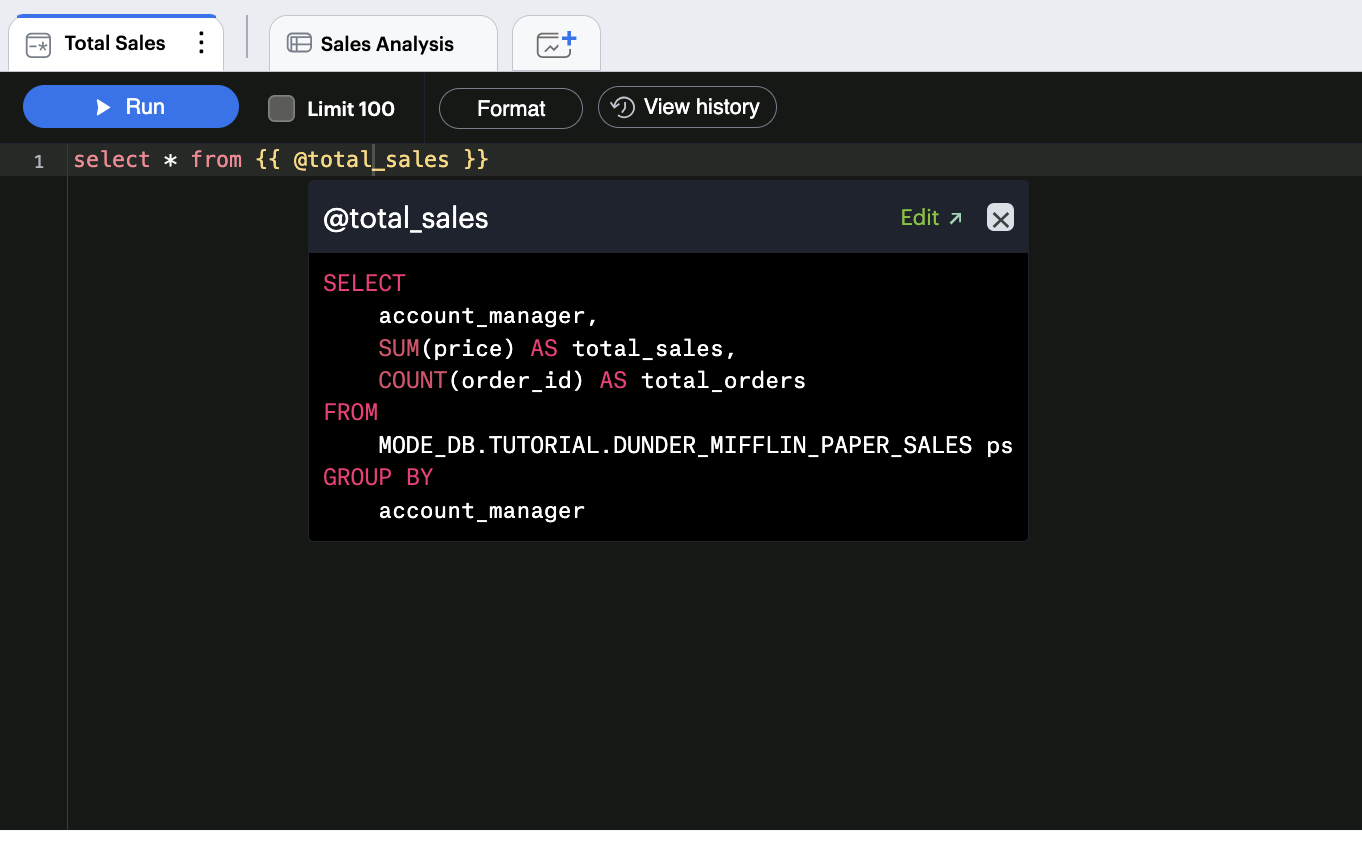Open the three-dot menu on Total Sales tab
The width and height of the screenshot is (1362, 842).
click(201, 43)
